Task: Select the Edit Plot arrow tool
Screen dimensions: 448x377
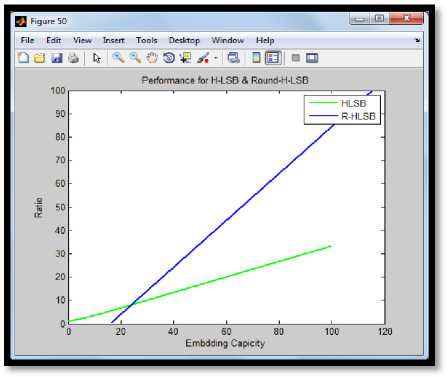Action: 97,58
